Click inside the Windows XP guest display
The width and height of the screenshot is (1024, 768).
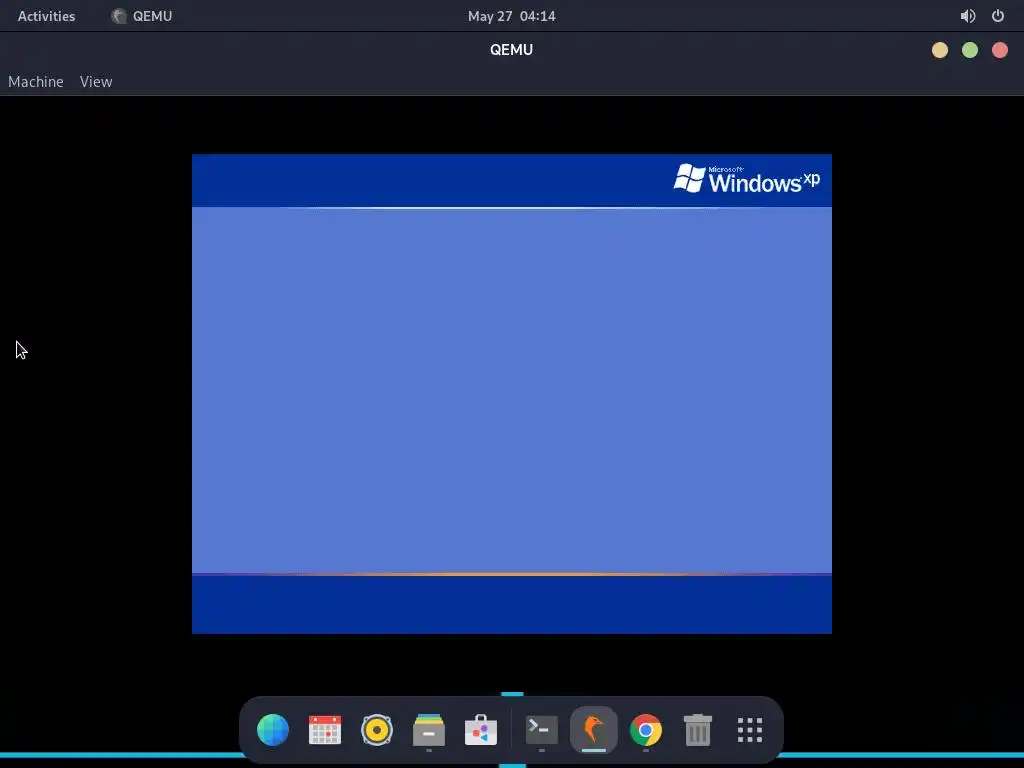tap(511, 394)
